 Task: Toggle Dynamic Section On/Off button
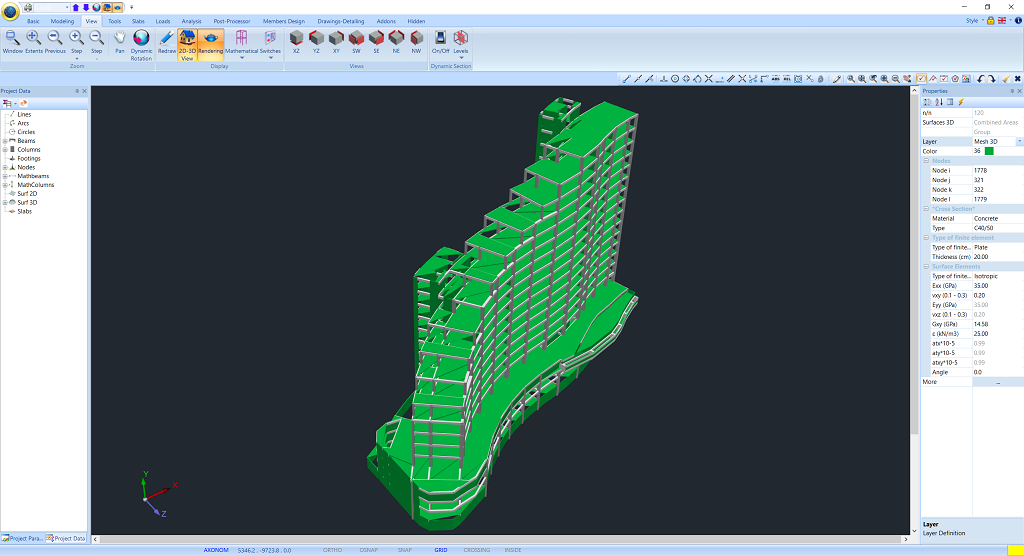(x=440, y=41)
